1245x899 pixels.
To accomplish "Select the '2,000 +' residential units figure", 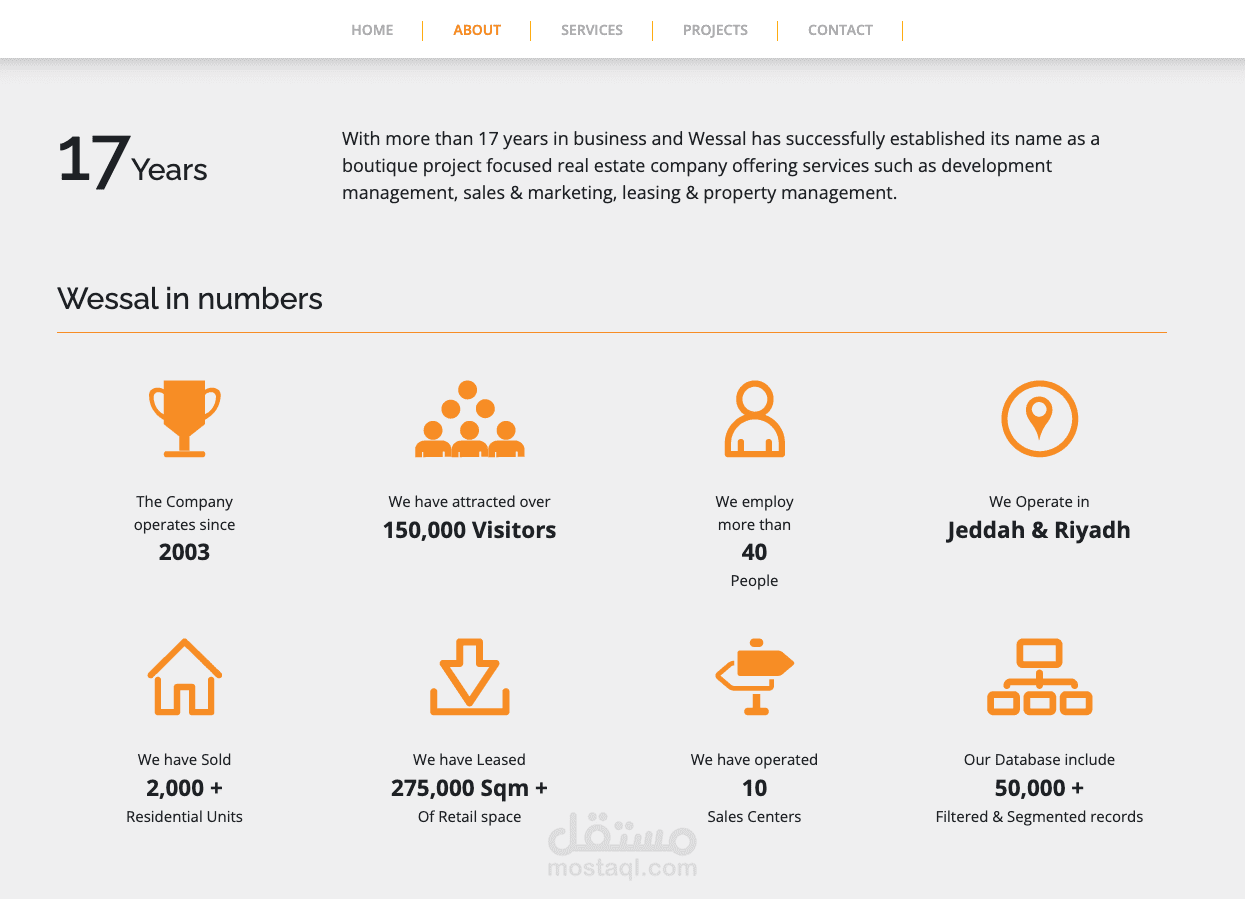I will 184,788.
